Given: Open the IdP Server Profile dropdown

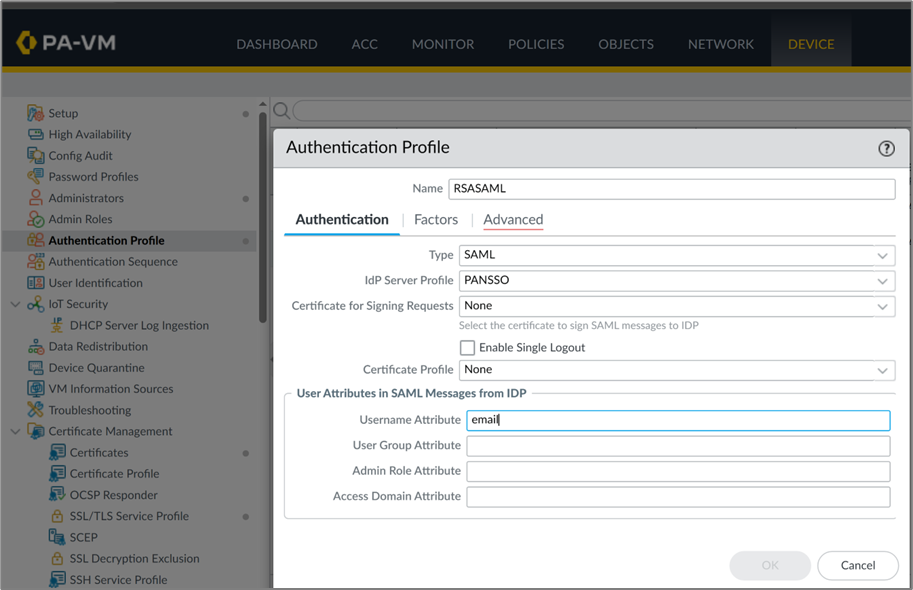Looking at the screenshot, I should click(676, 281).
